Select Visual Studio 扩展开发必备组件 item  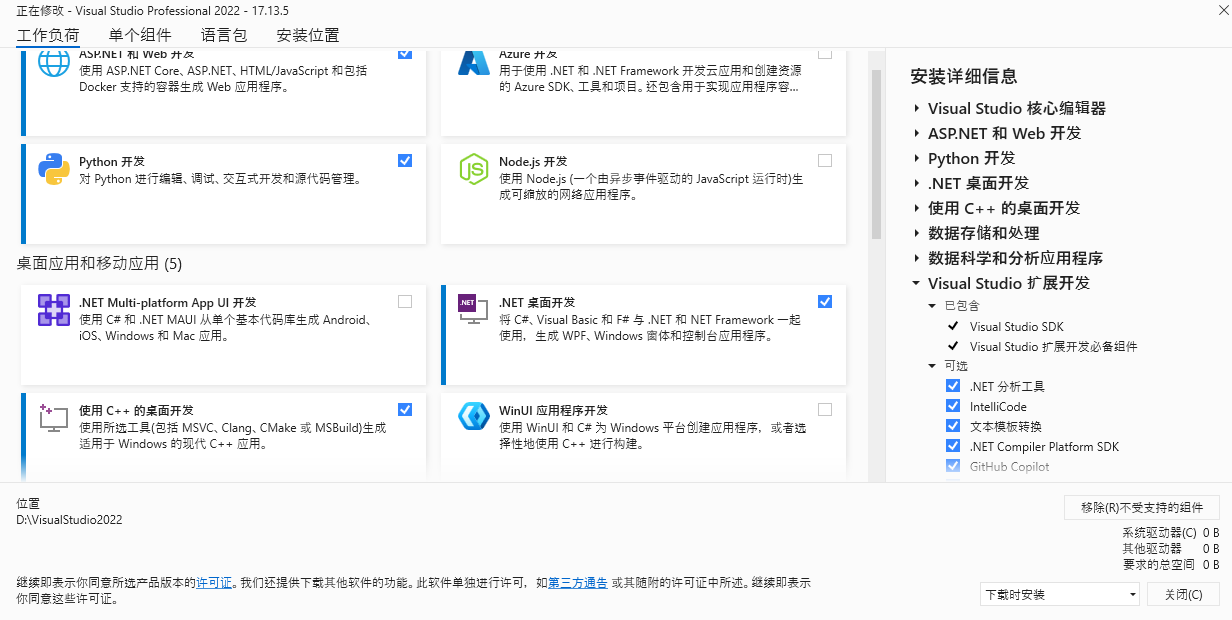pos(1054,346)
